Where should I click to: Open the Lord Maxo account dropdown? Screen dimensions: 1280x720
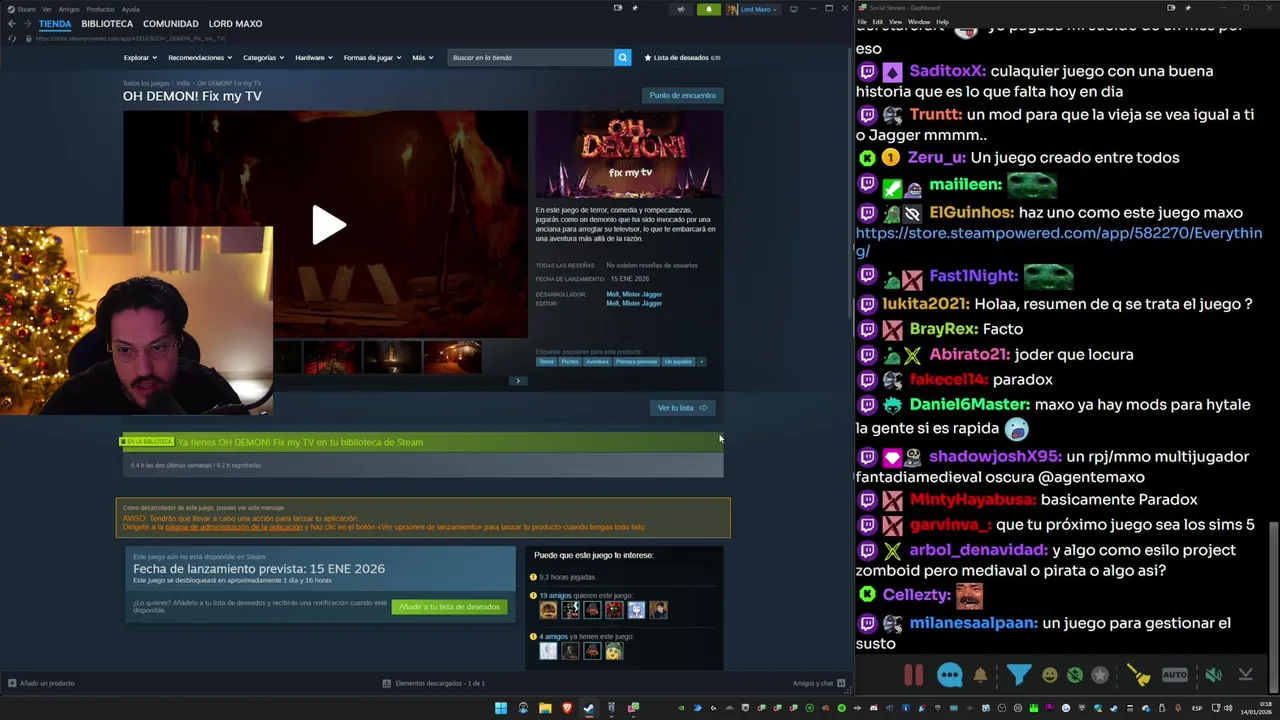point(752,9)
